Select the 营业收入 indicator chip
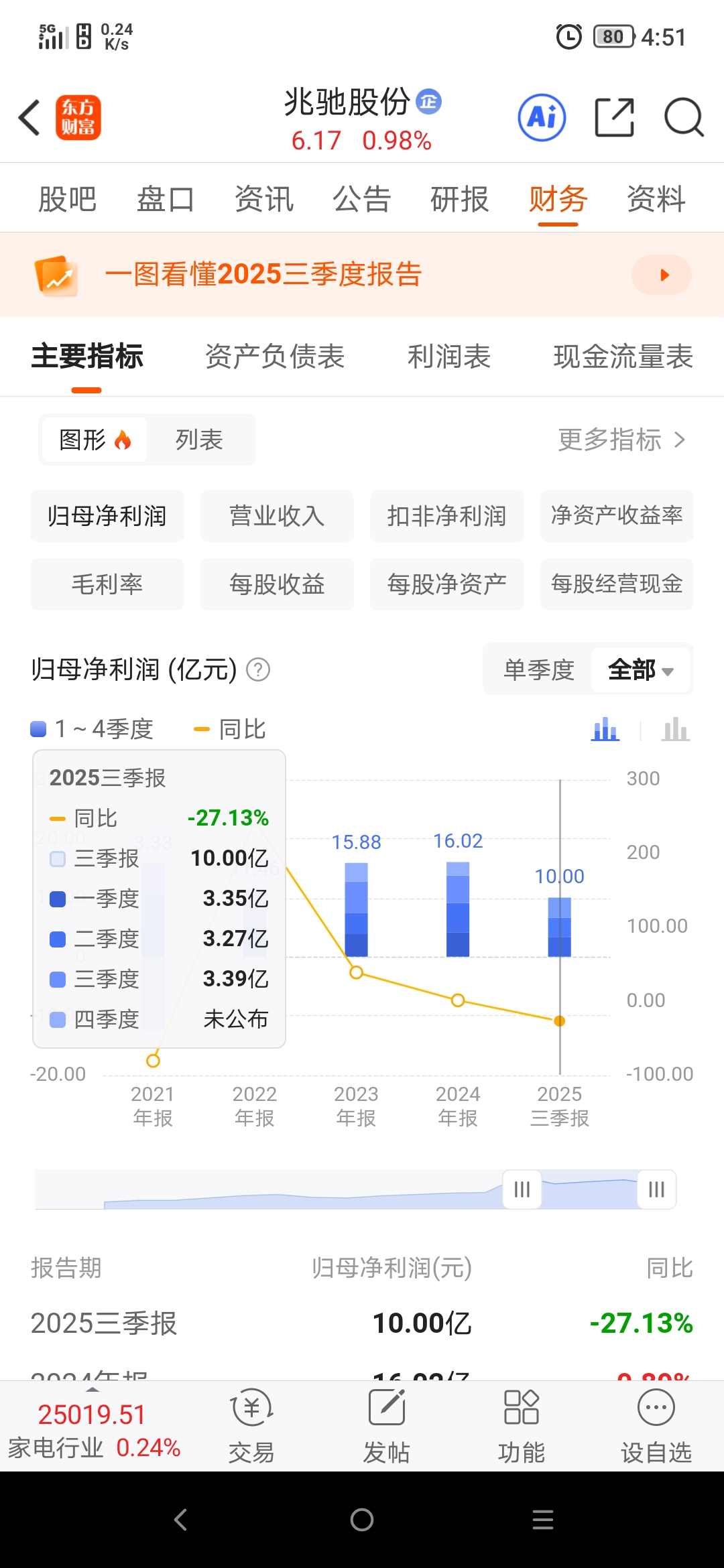This screenshot has width=724, height=1568. coord(277,516)
